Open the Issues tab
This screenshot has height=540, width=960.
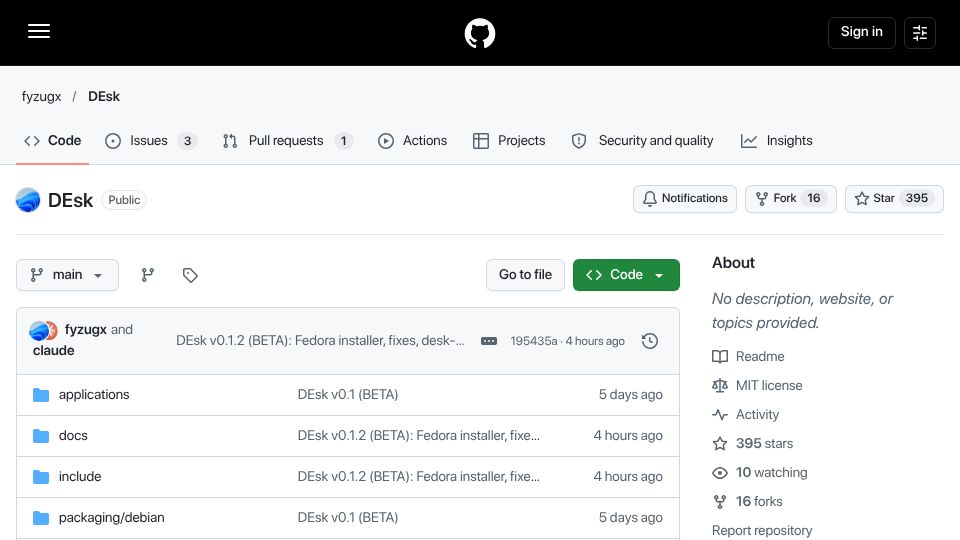[151, 141]
